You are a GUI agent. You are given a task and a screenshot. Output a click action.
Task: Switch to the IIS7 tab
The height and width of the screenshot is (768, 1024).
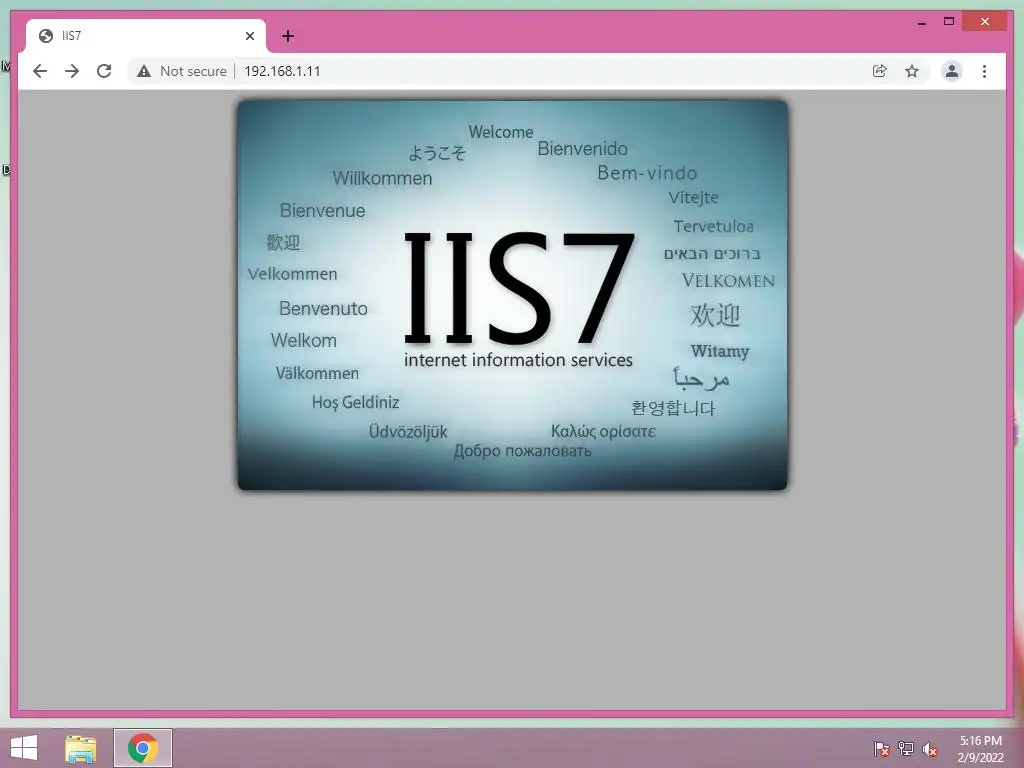pyautogui.click(x=146, y=36)
